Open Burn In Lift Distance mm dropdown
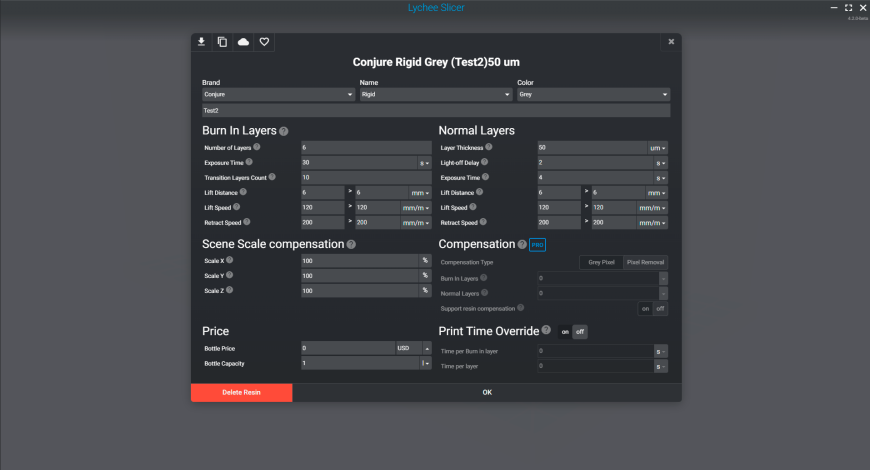The image size is (870, 470). pyautogui.click(x=420, y=193)
